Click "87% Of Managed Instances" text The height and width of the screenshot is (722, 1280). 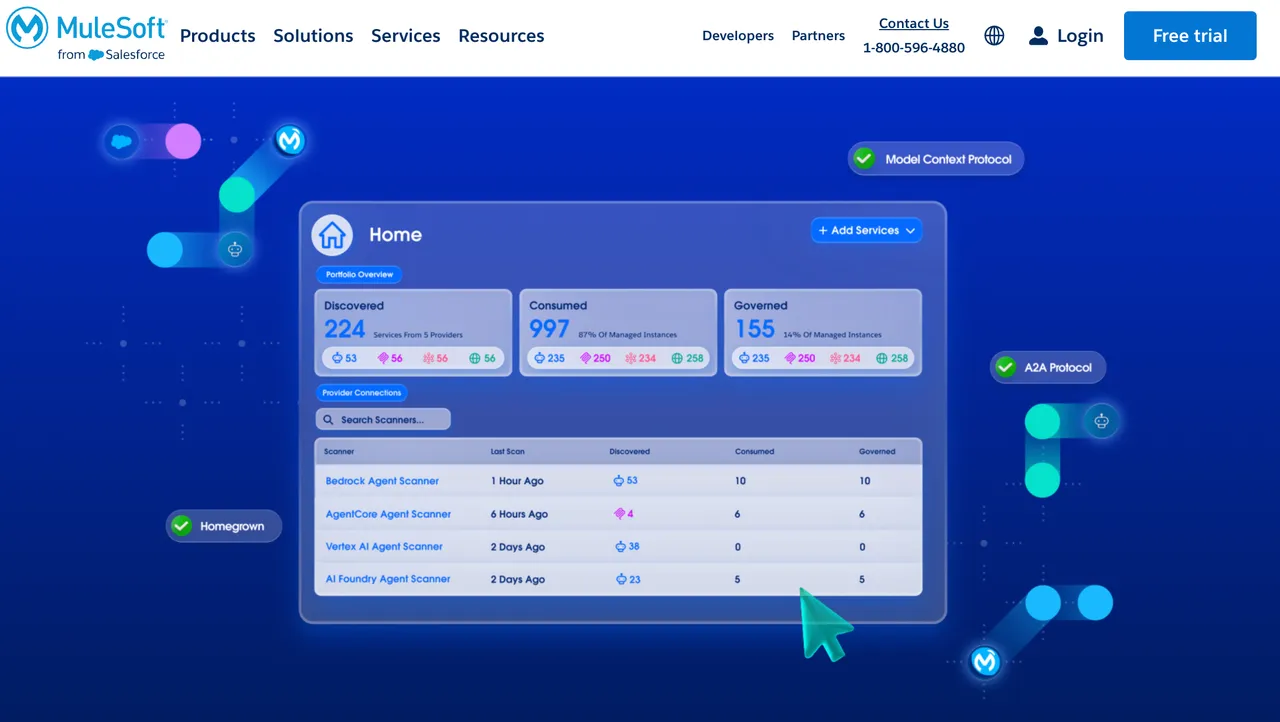pyautogui.click(x=628, y=335)
